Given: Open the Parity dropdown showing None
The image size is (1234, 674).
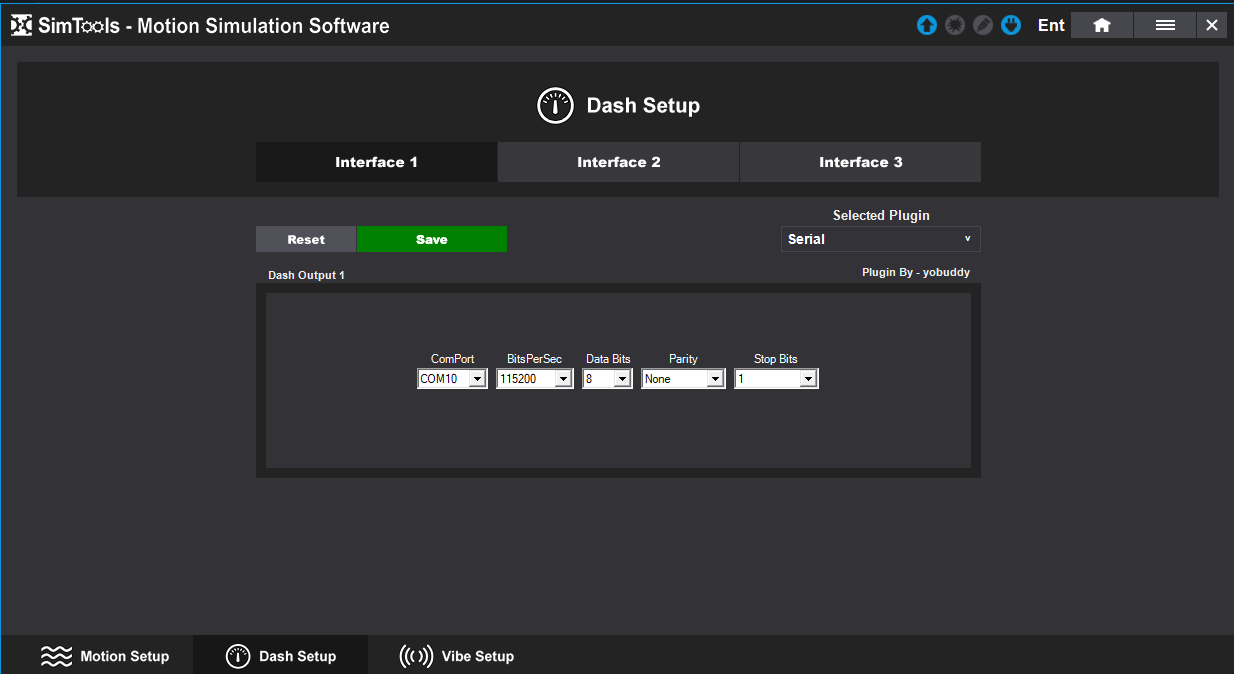Looking at the screenshot, I should tap(683, 379).
